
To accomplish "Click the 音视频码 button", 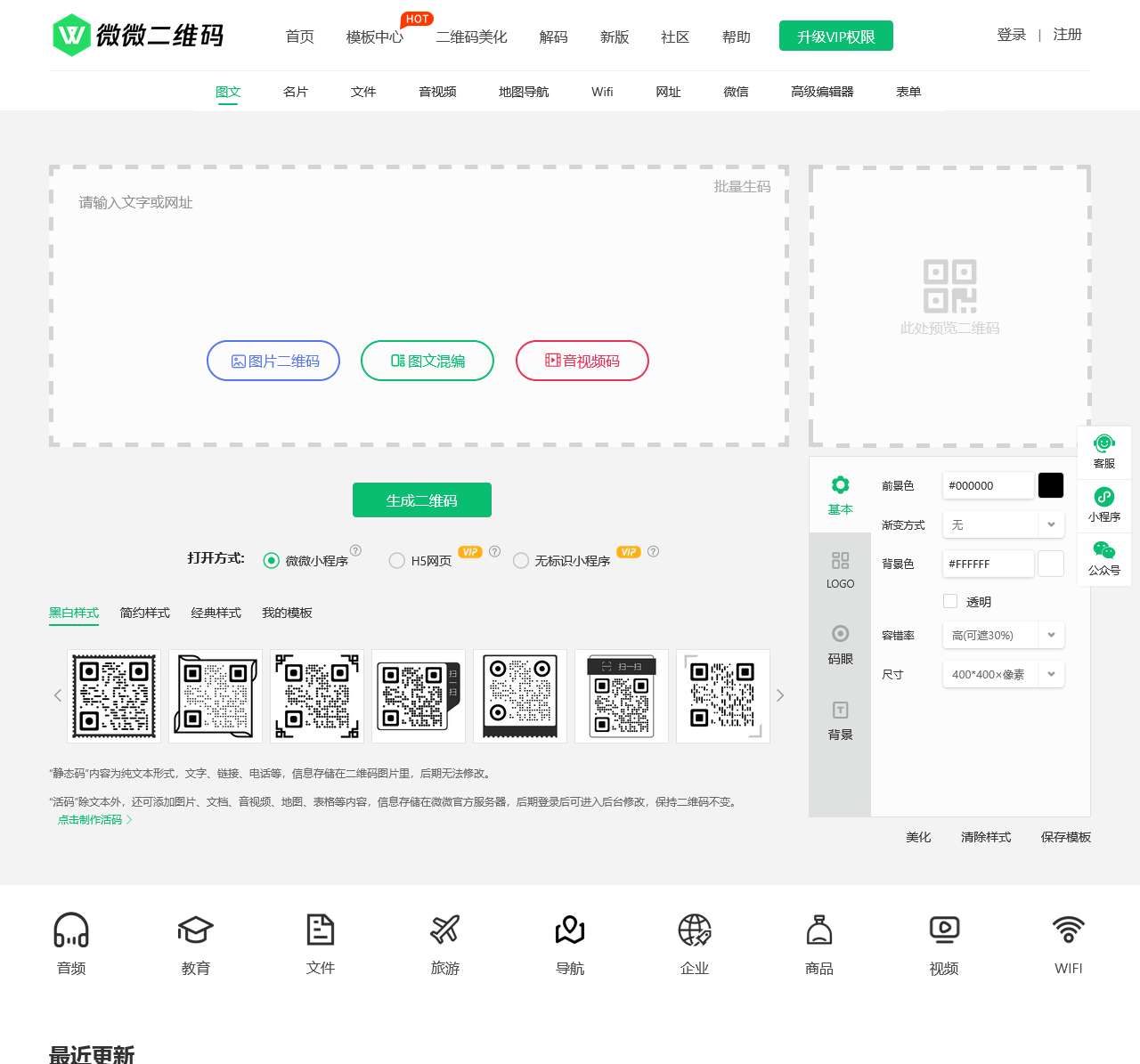I will [x=582, y=361].
